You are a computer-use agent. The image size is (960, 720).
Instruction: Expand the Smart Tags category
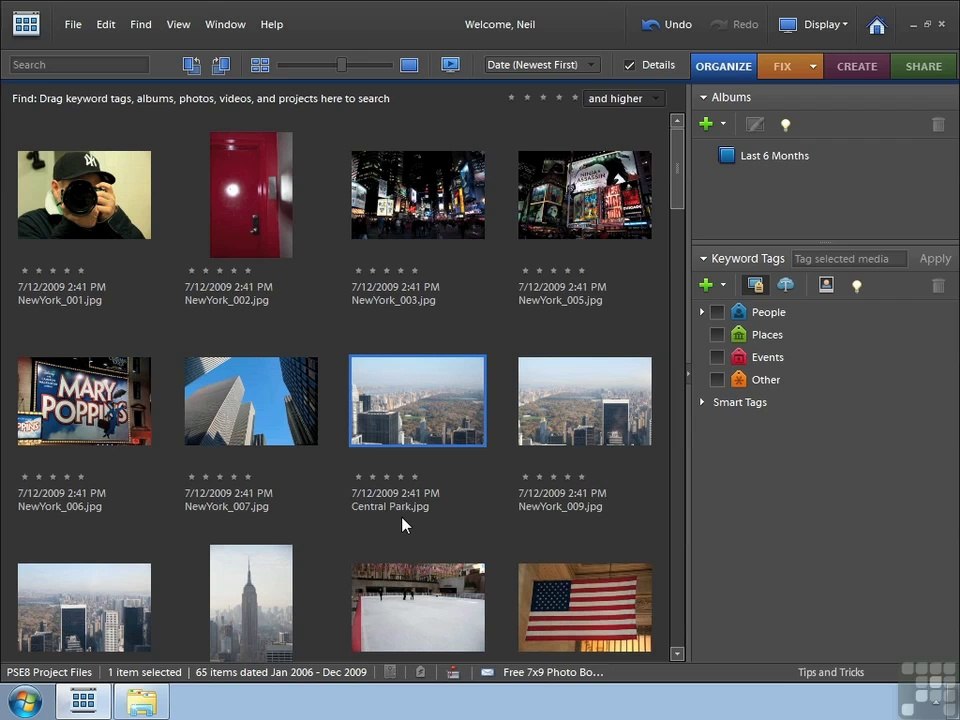[702, 402]
